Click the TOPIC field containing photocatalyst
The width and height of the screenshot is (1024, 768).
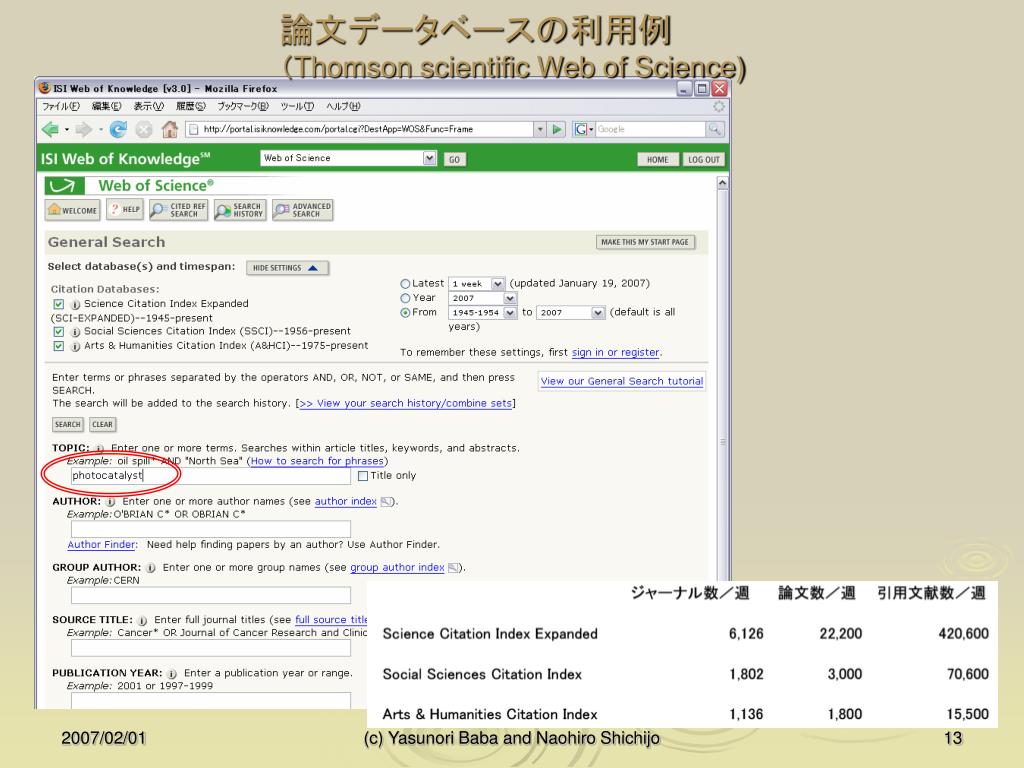click(211, 475)
